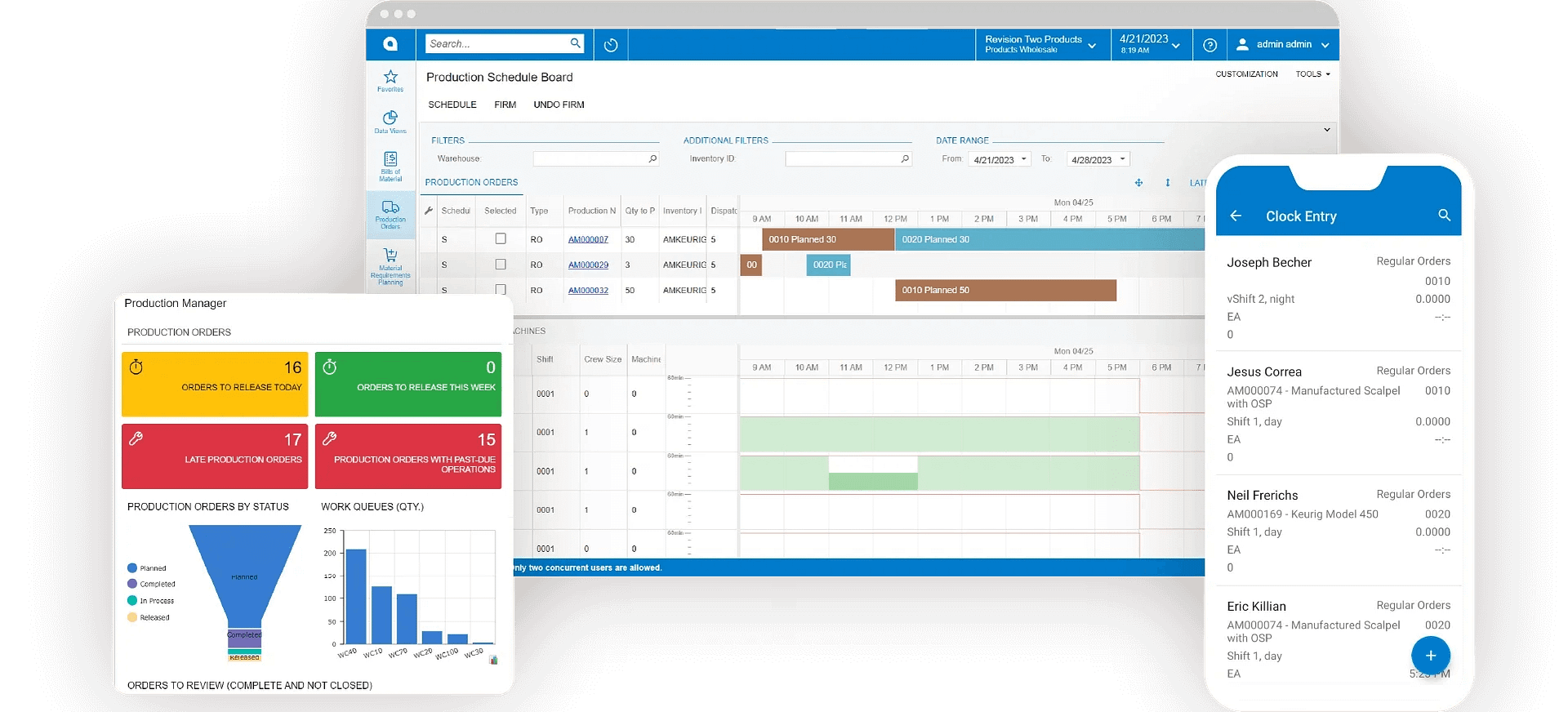Open the From date 4/21/2023 dropdown

[x=1023, y=159]
